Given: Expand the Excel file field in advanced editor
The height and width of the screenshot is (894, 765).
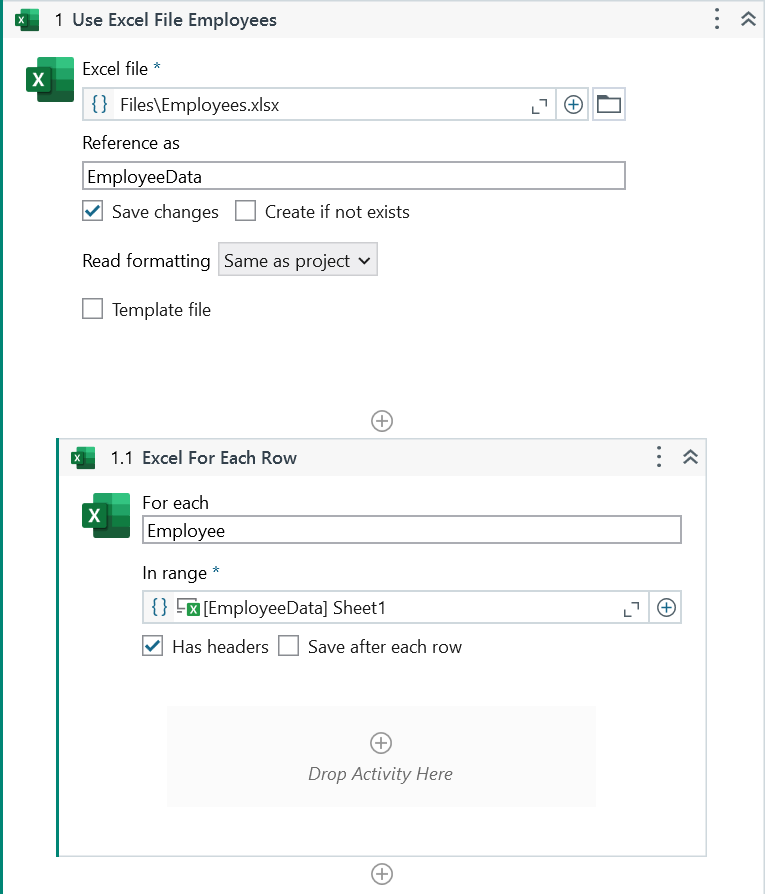Looking at the screenshot, I should [x=540, y=104].
